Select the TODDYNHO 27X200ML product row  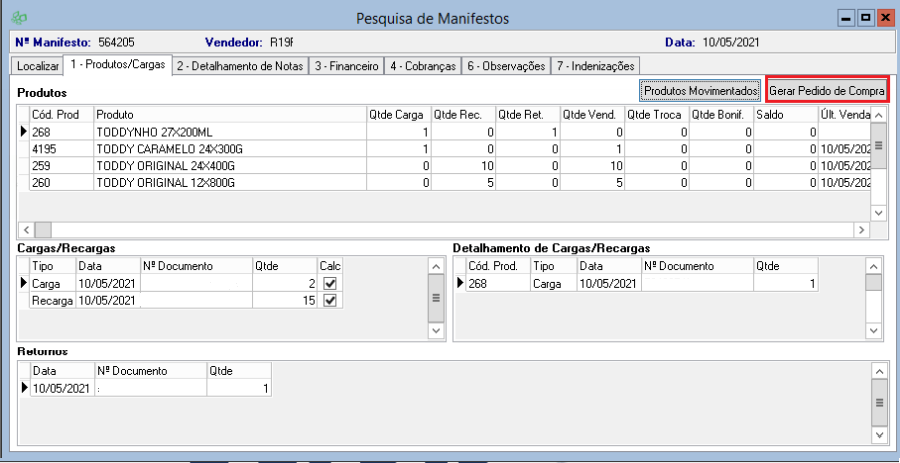pos(168,132)
